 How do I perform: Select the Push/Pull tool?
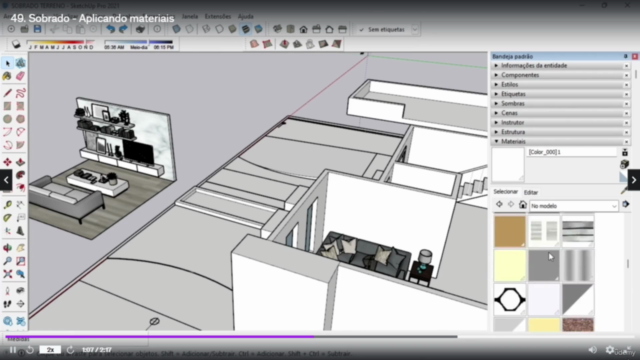tap(20, 162)
